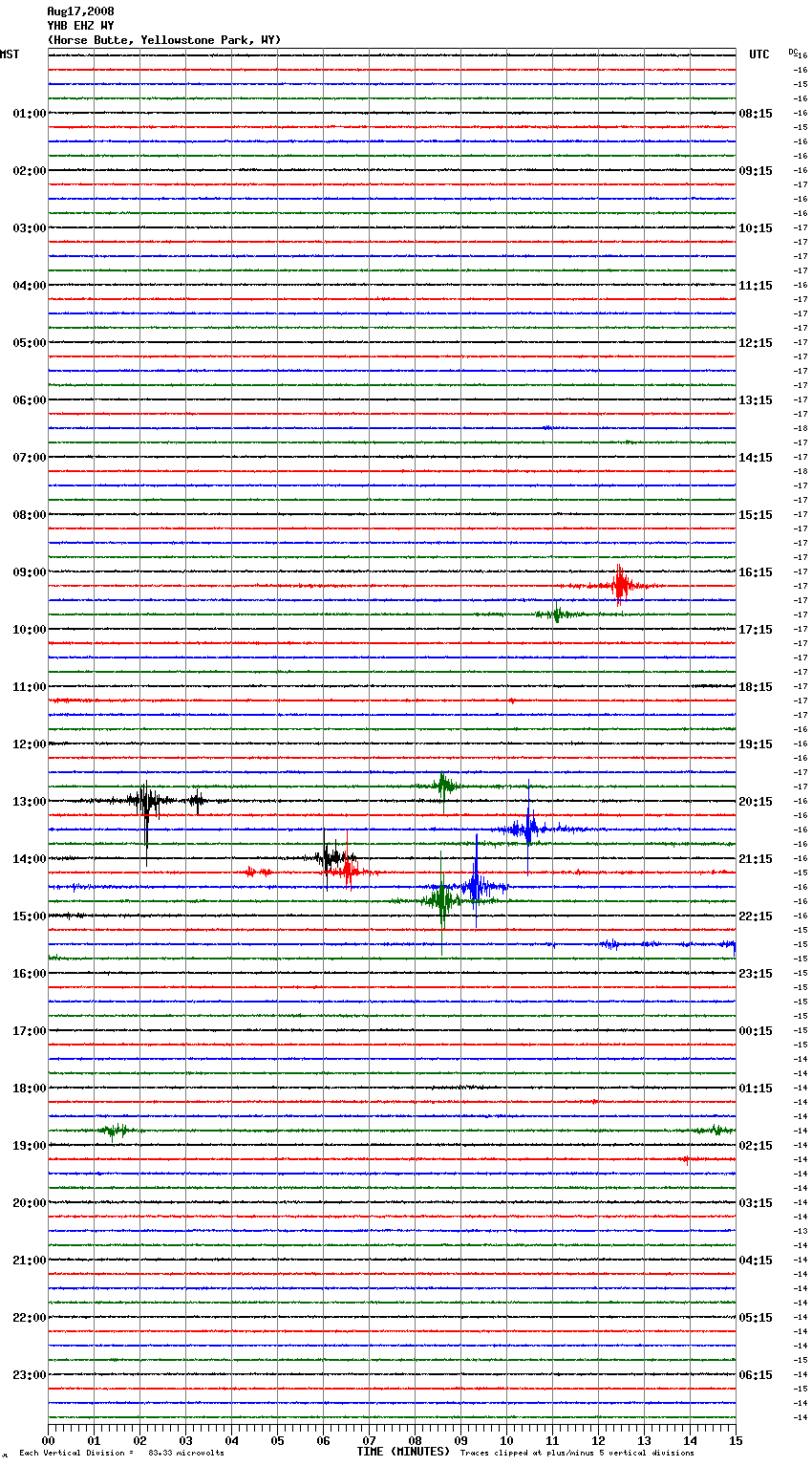Select the 22:00 MST hour label
Screen dimensions: 812x1466
click(x=29, y=1318)
